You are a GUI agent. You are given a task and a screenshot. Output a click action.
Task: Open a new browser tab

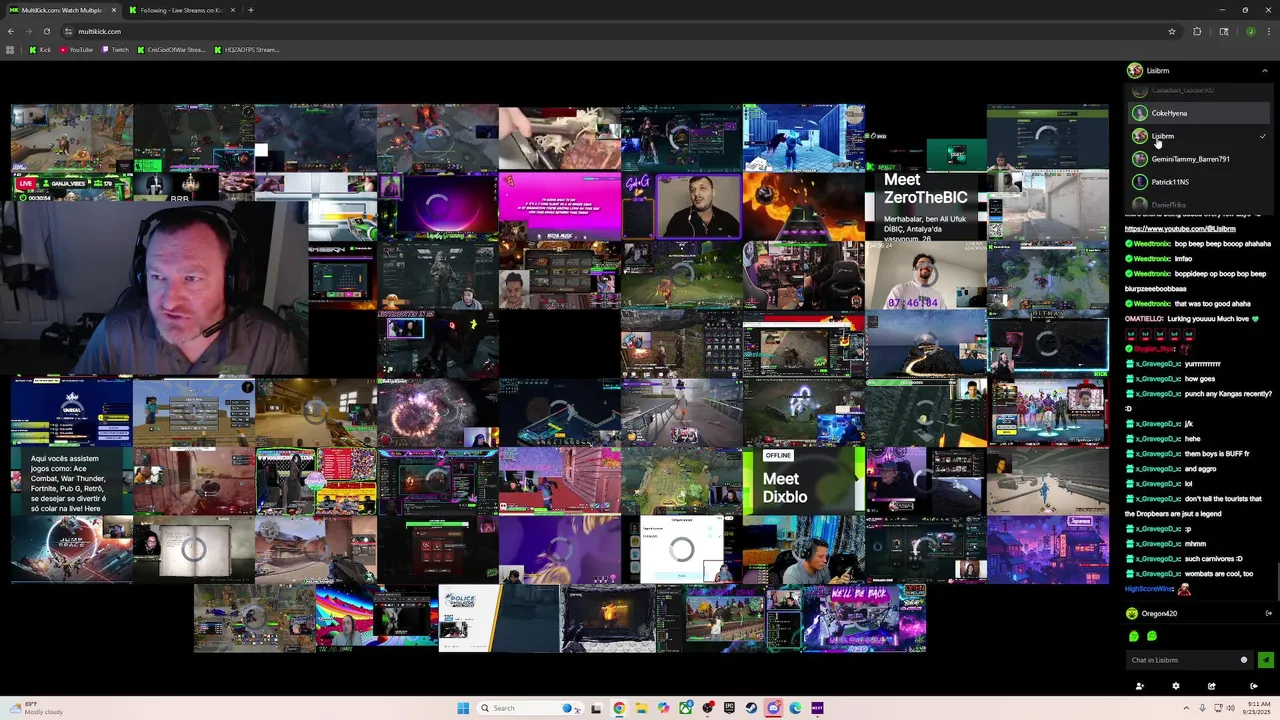(x=250, y=10)
